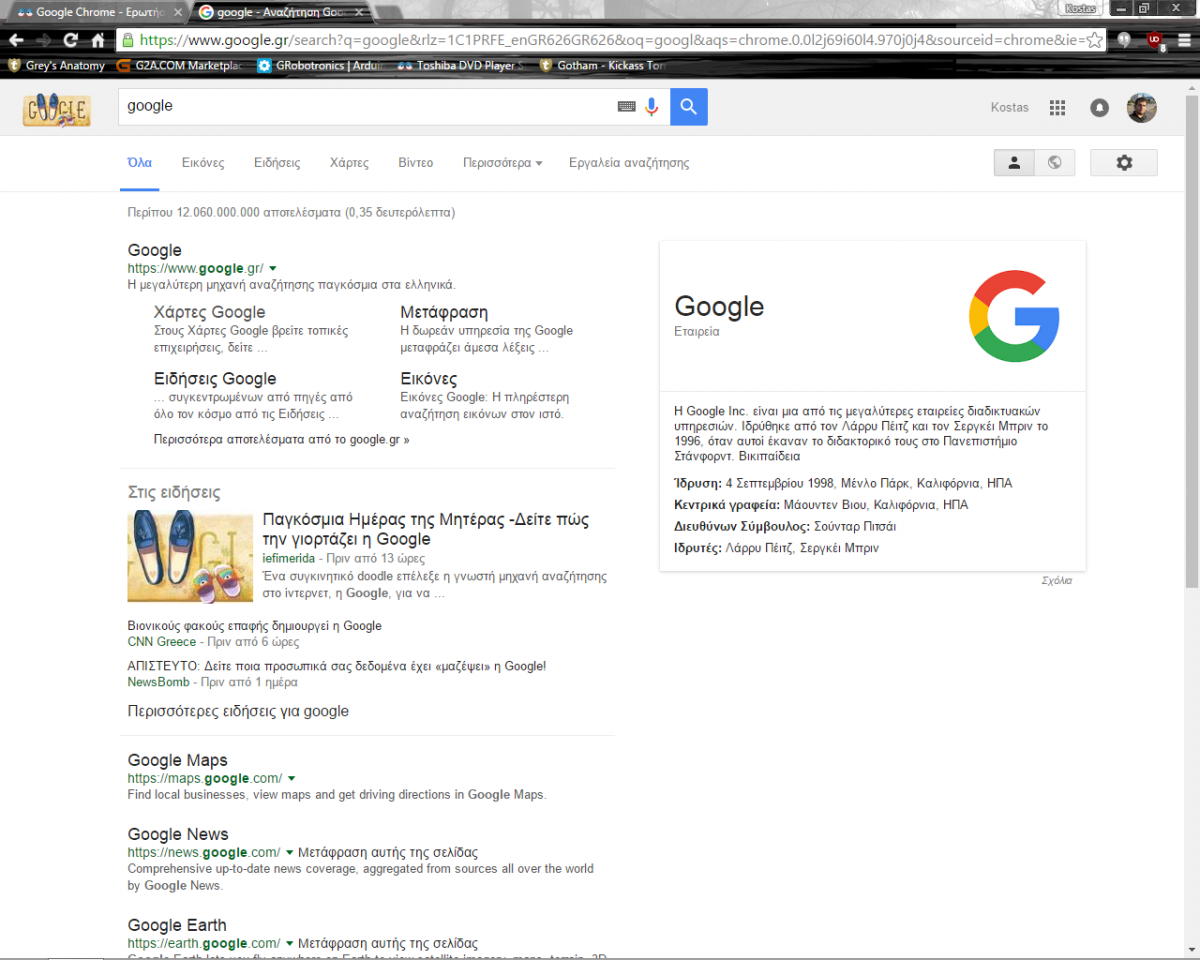This screenshot has height=960, width=1200.
Task: Expand dropdown arrow next to earth.google.com
Action: coord(289,943)
